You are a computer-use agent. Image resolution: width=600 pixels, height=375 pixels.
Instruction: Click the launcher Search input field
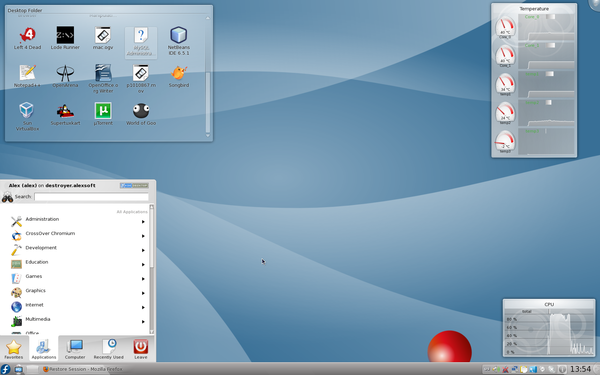pyautogui.click(x=91, y=197)
